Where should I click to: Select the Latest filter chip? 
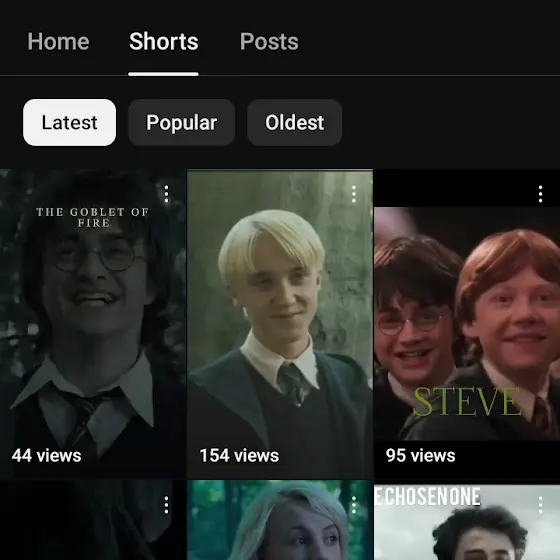(x=69, y=122)
